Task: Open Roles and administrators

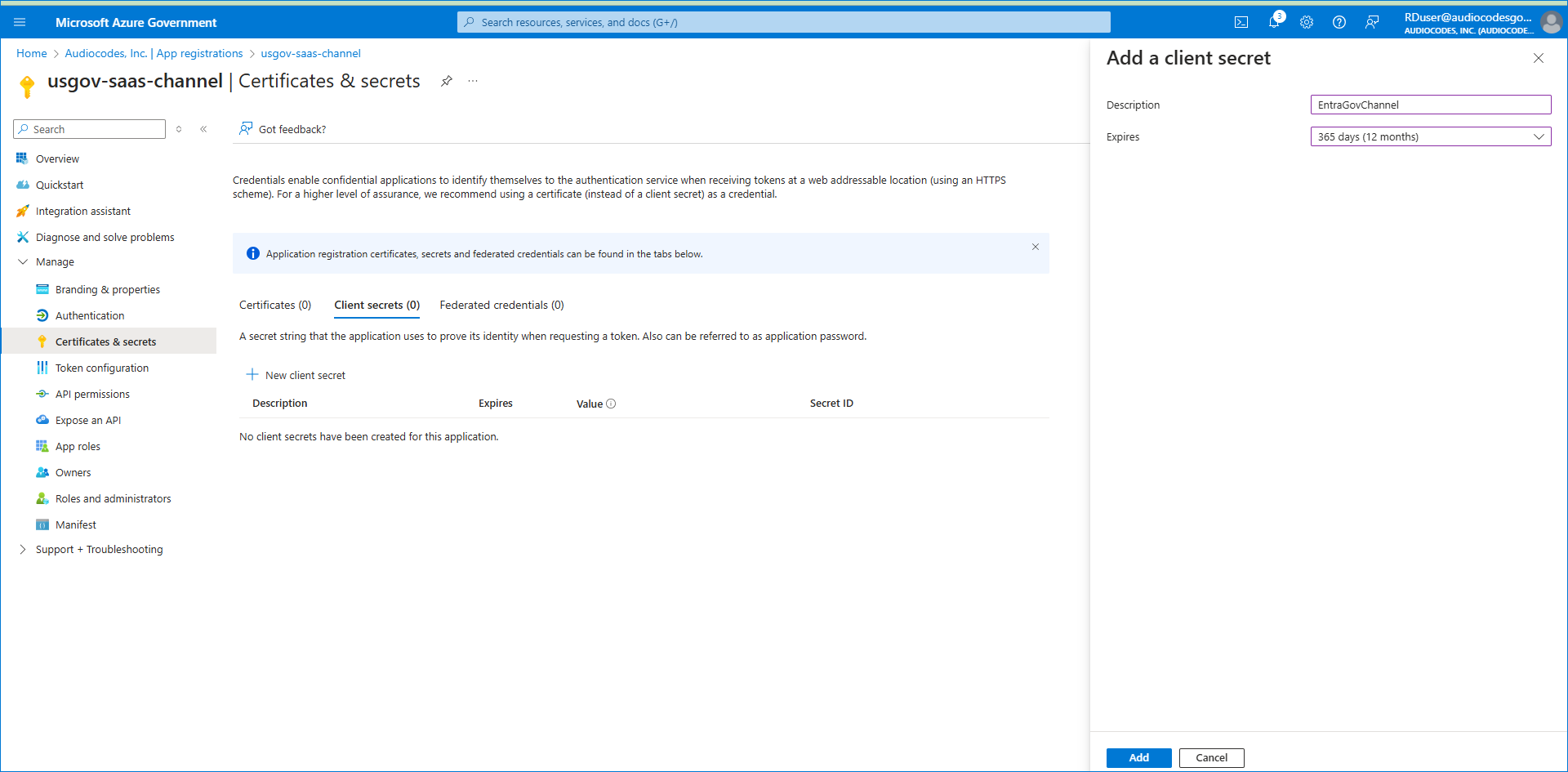Action: [114, 498]
